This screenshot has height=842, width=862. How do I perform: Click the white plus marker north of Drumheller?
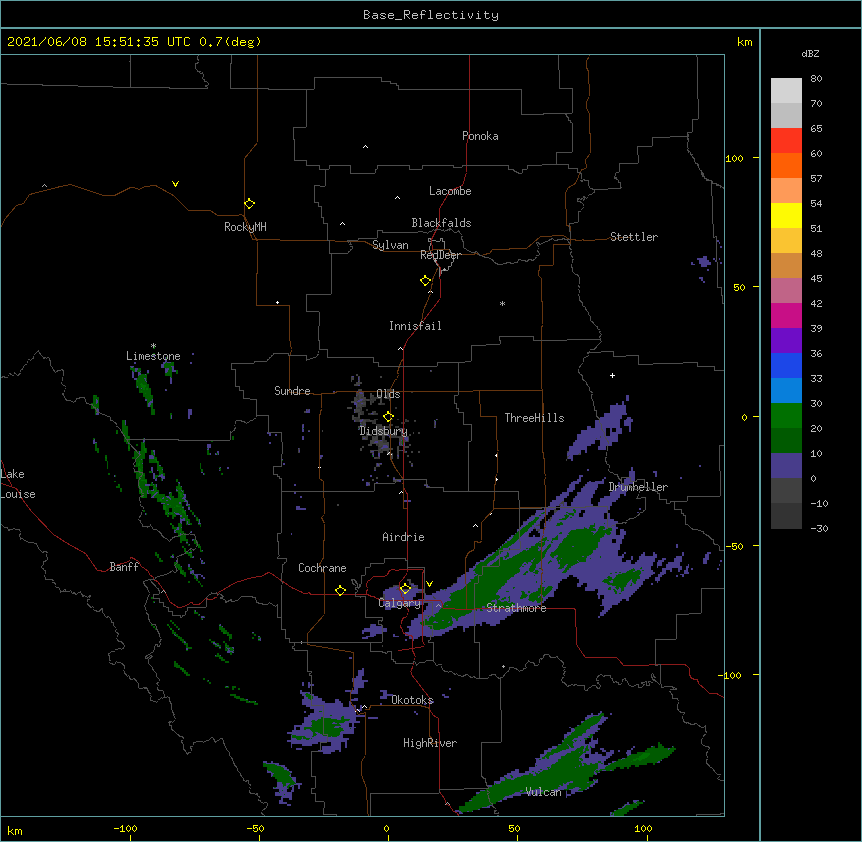click(x=612, y=375)
